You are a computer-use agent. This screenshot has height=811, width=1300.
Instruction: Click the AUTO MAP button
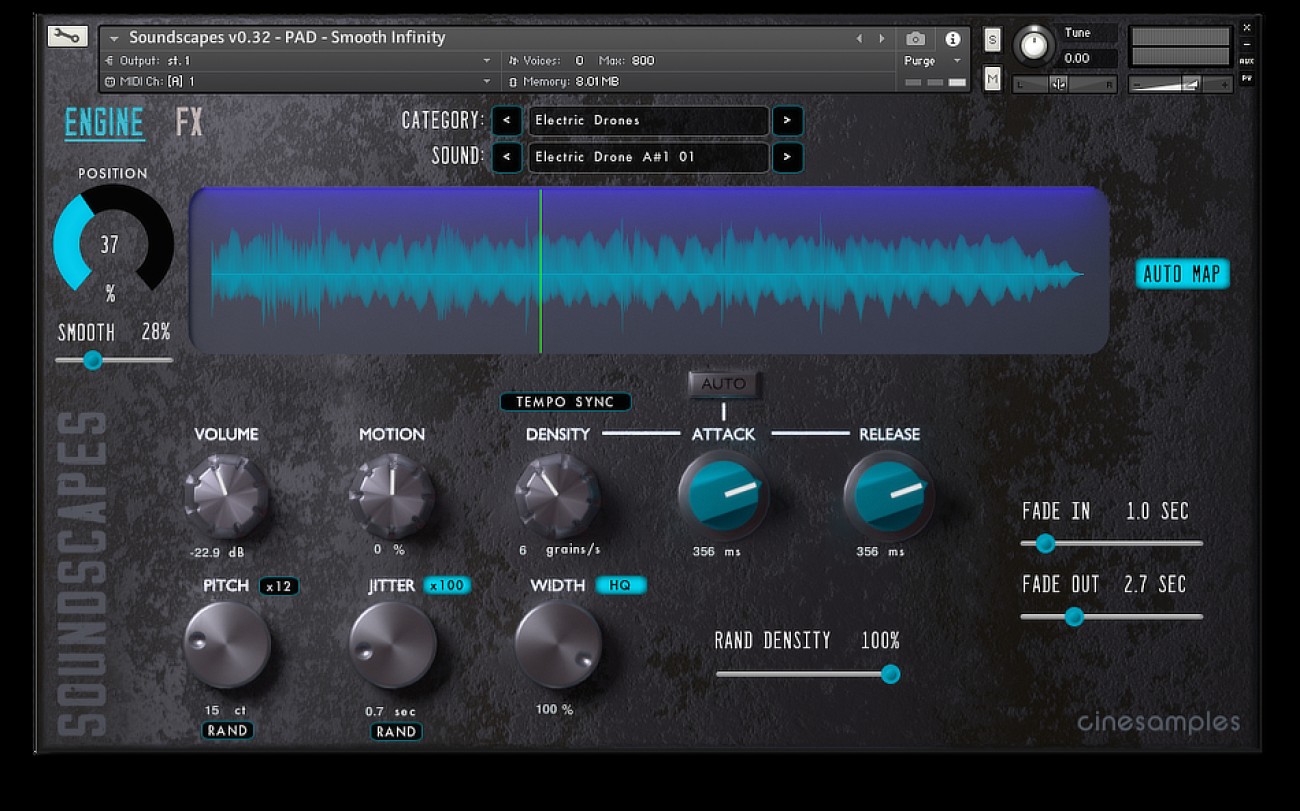coord(1182,275)
